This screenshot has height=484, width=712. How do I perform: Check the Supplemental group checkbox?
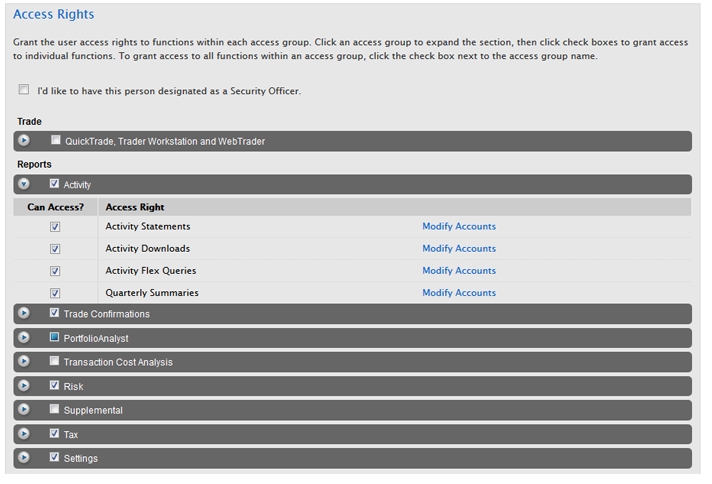click(x=55, y=409)
